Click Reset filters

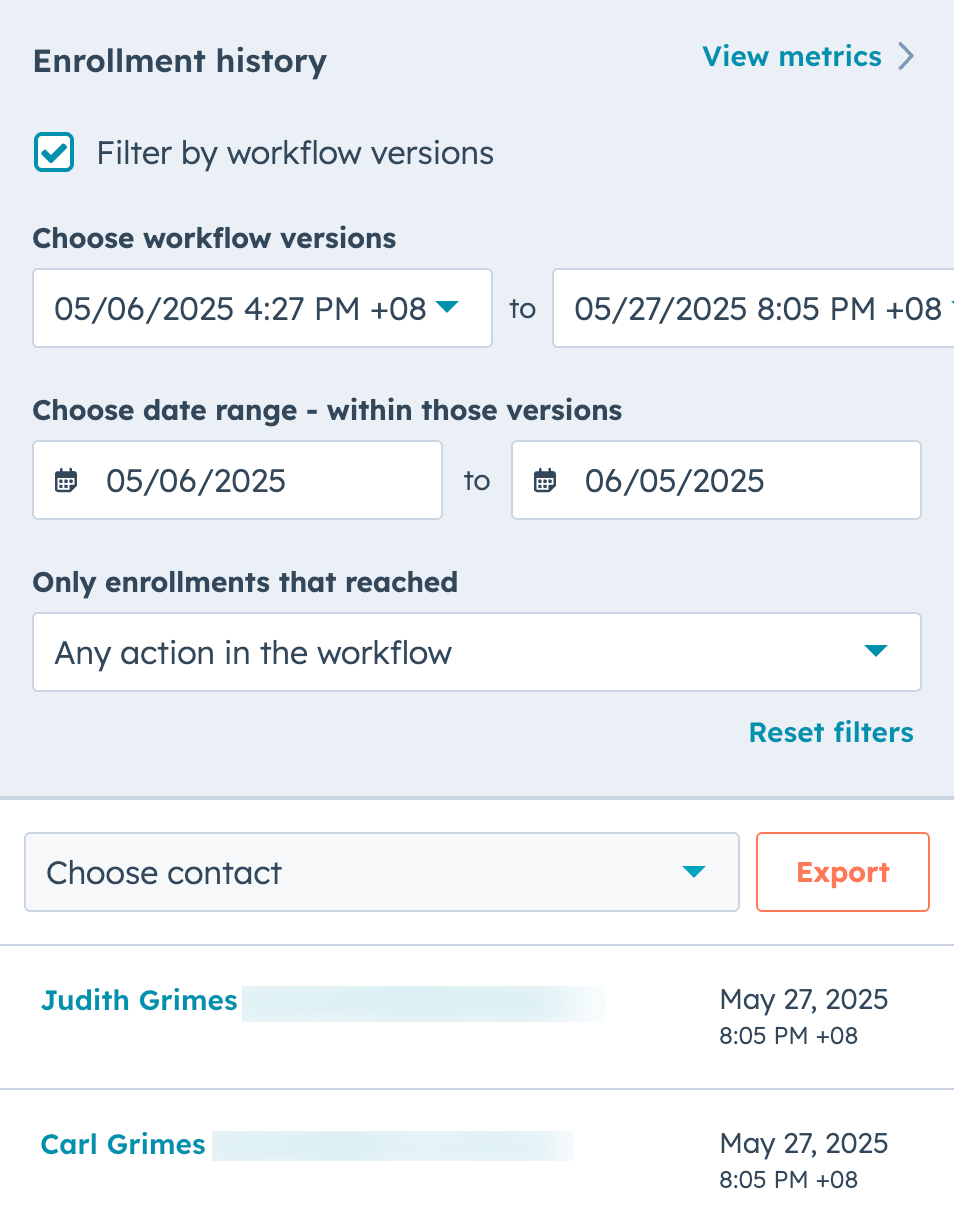[x=830, y=732]
